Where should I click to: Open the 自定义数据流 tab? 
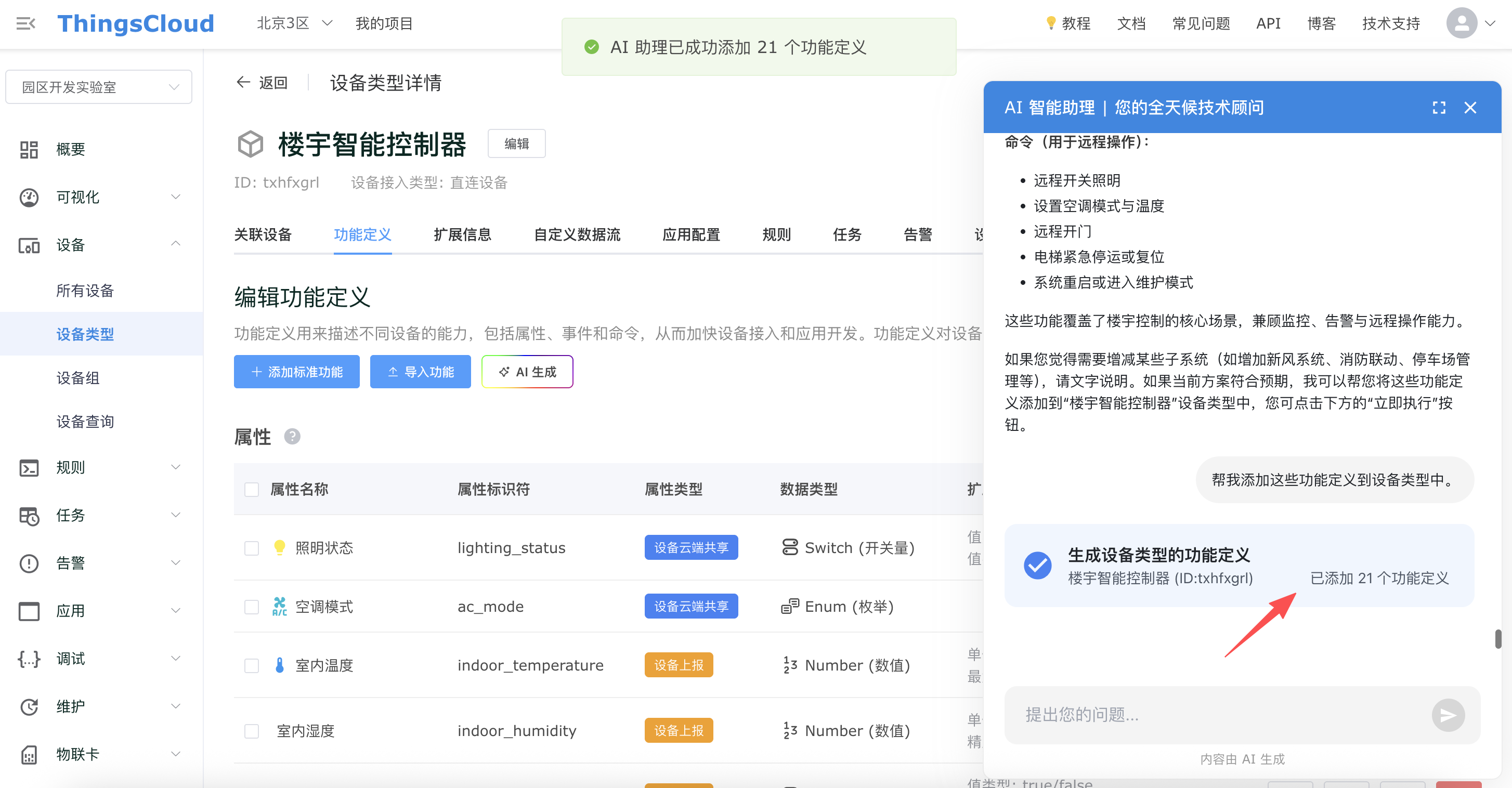577,235
